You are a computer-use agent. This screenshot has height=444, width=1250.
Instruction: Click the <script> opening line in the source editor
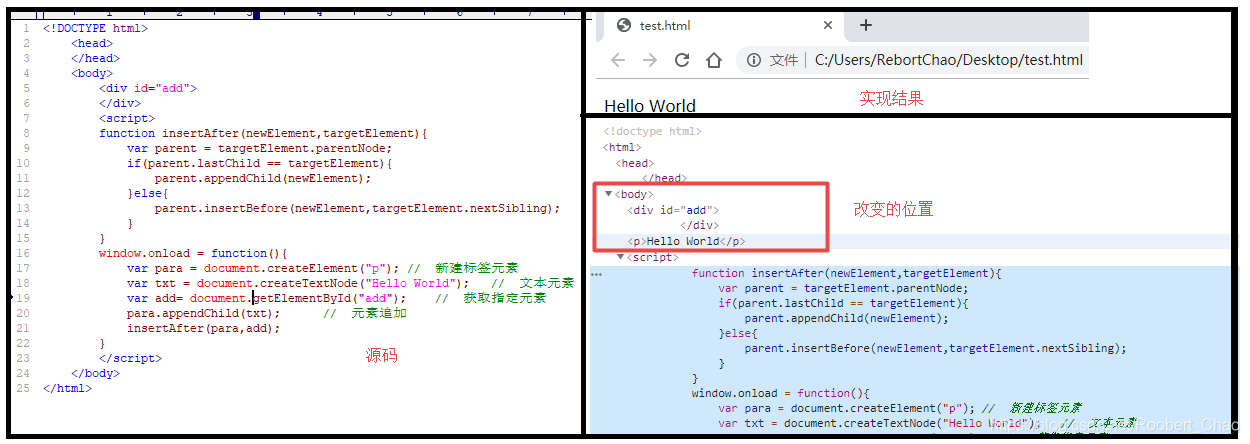tap(127, 118)
